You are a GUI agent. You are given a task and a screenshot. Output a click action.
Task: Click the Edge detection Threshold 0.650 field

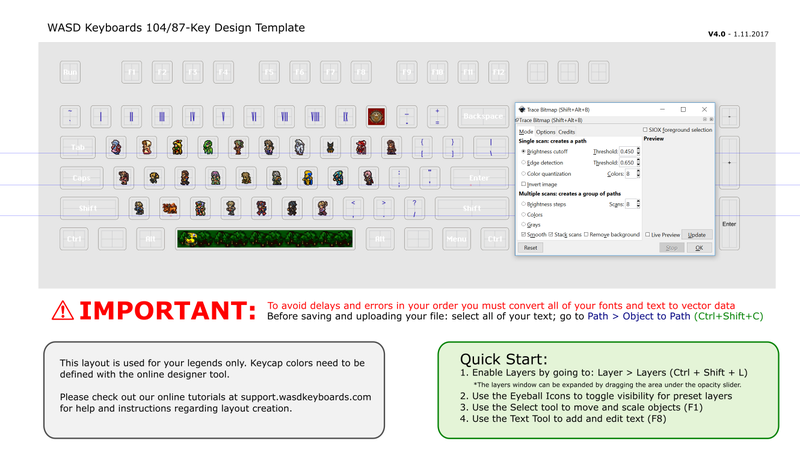[627, 163]
